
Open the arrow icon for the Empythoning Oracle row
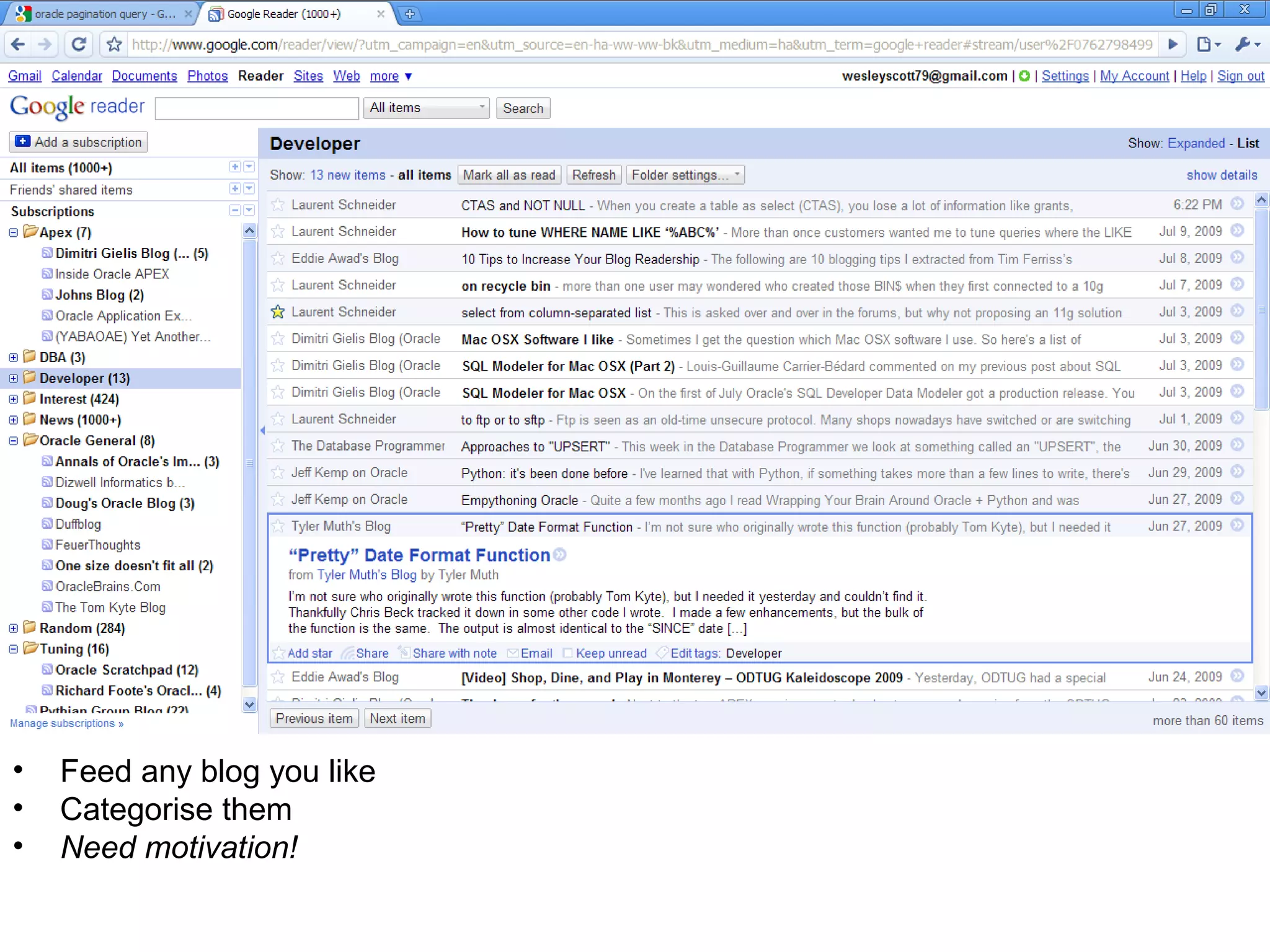1237,498
